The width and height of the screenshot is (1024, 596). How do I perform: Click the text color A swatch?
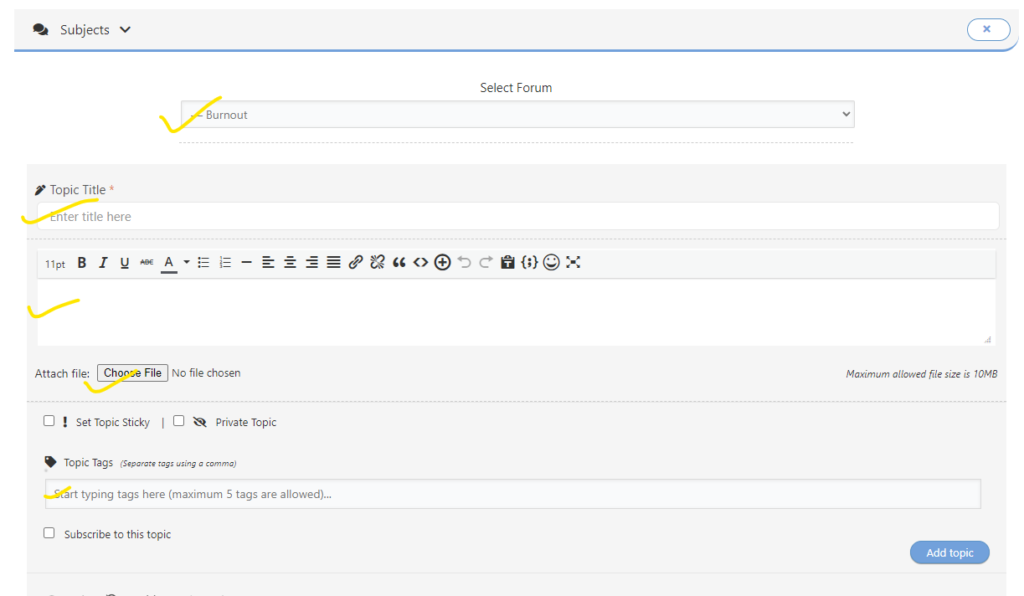click(169, 263)
